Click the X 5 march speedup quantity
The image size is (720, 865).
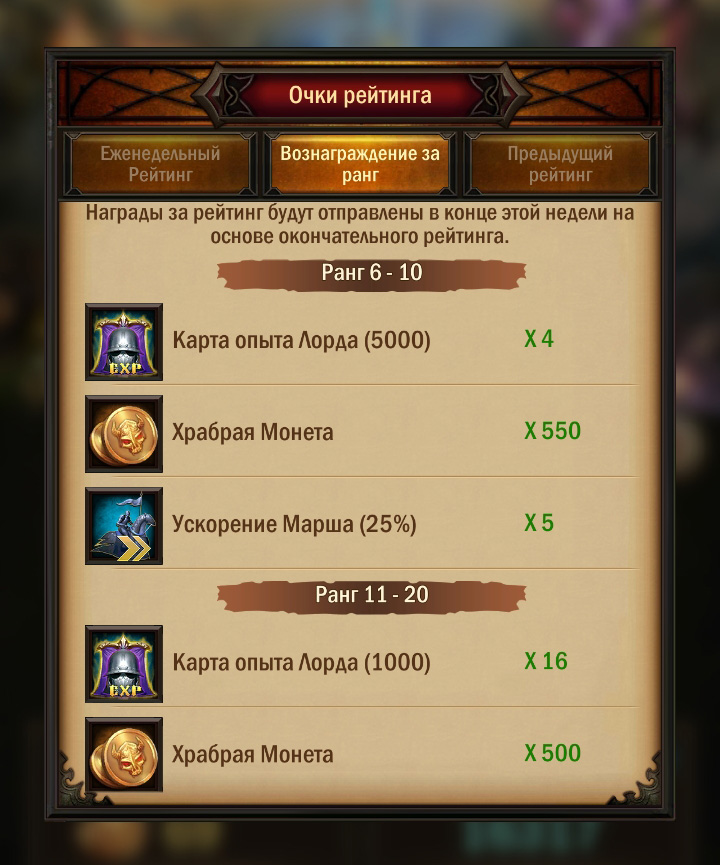click(x=538, y=523)
